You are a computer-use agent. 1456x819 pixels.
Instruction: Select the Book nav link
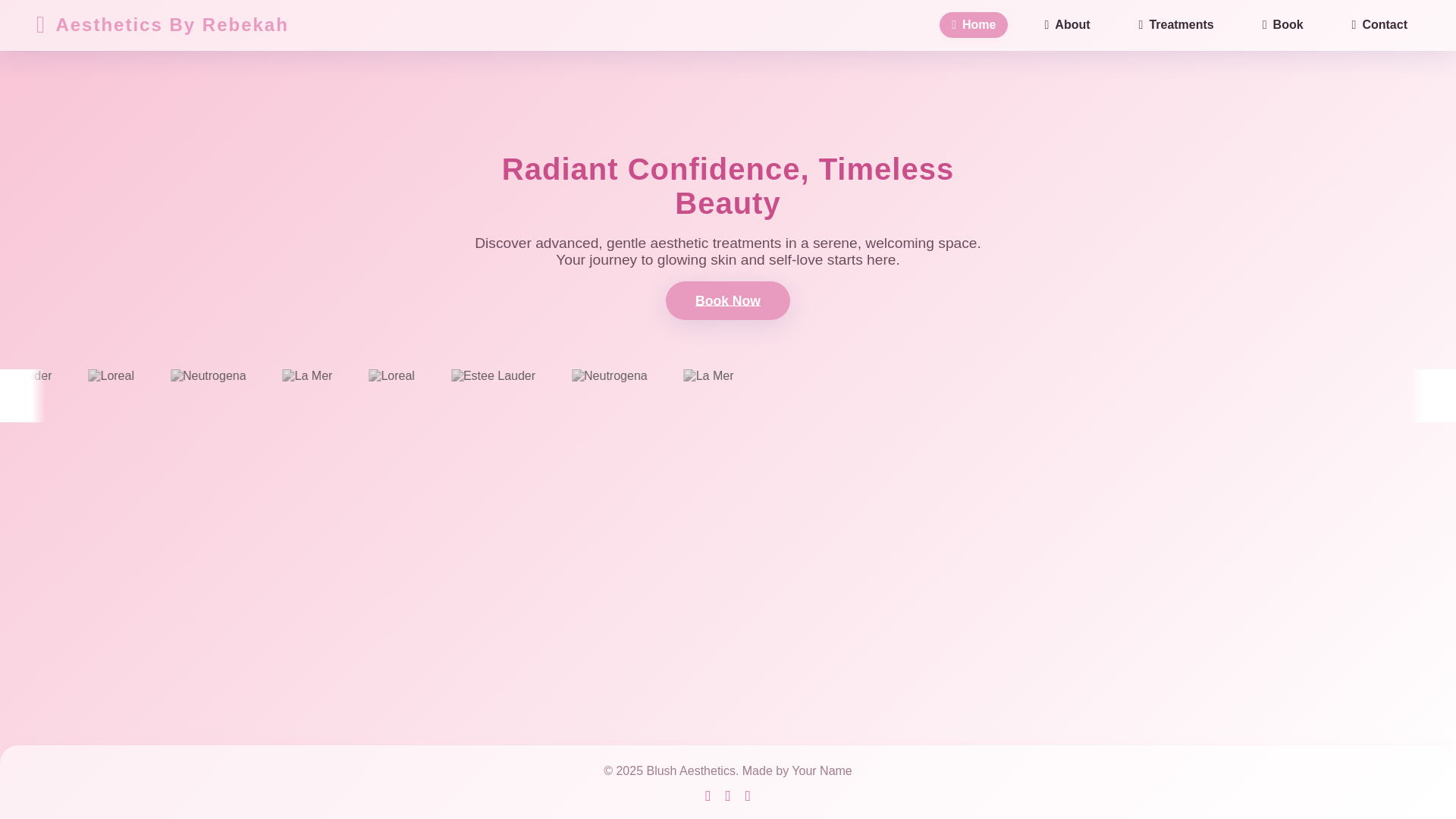click(x=1282, y=25)
